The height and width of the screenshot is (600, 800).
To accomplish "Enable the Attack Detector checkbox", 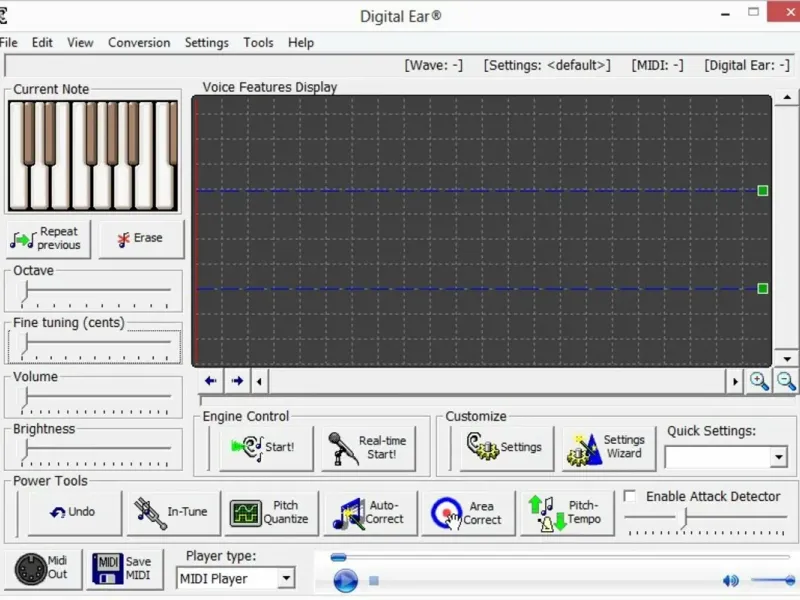I will coord(631,496).
